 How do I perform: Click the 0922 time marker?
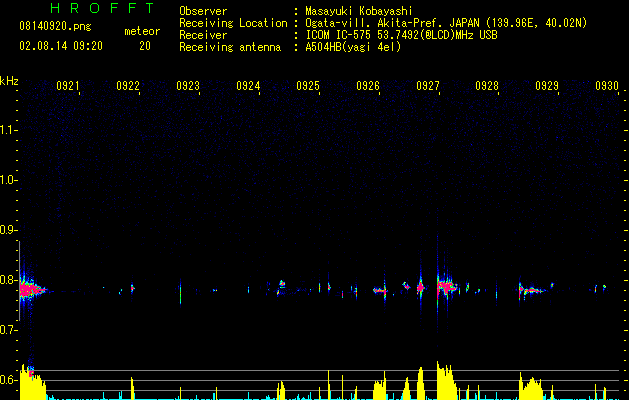click(x=128, y=86)
